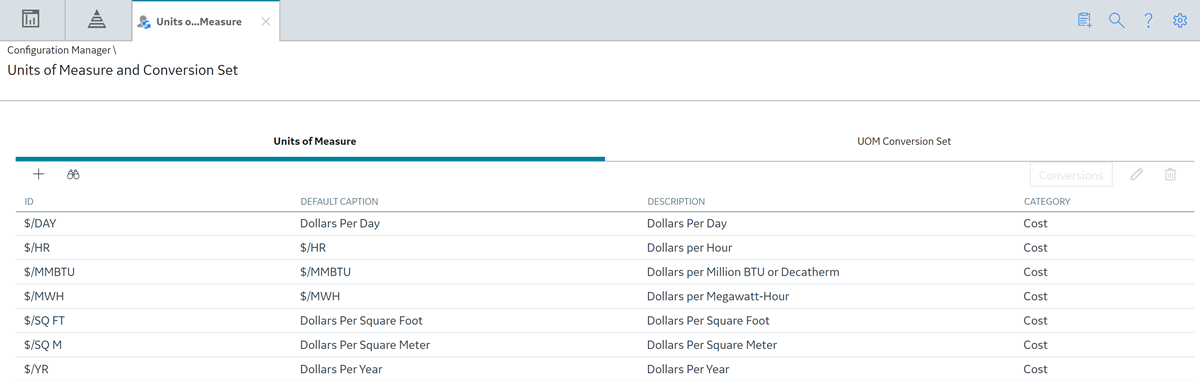Screen dimensions: 1200x381
Task: Open the help question mark icon
Action: coord(1149,20)
